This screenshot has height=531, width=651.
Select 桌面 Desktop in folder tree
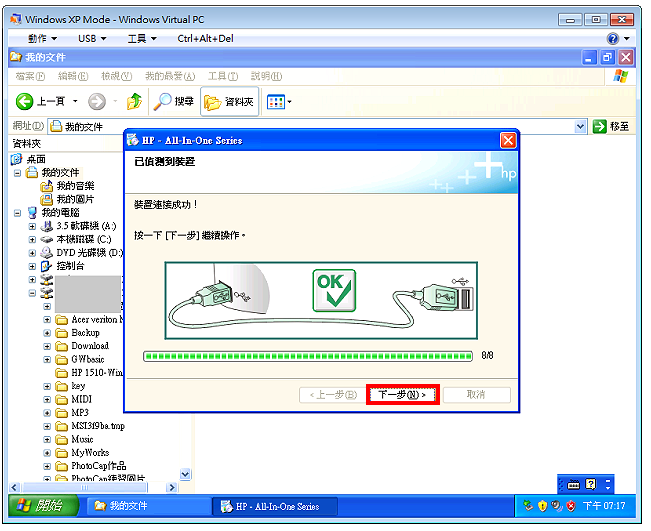click(36, 159)
